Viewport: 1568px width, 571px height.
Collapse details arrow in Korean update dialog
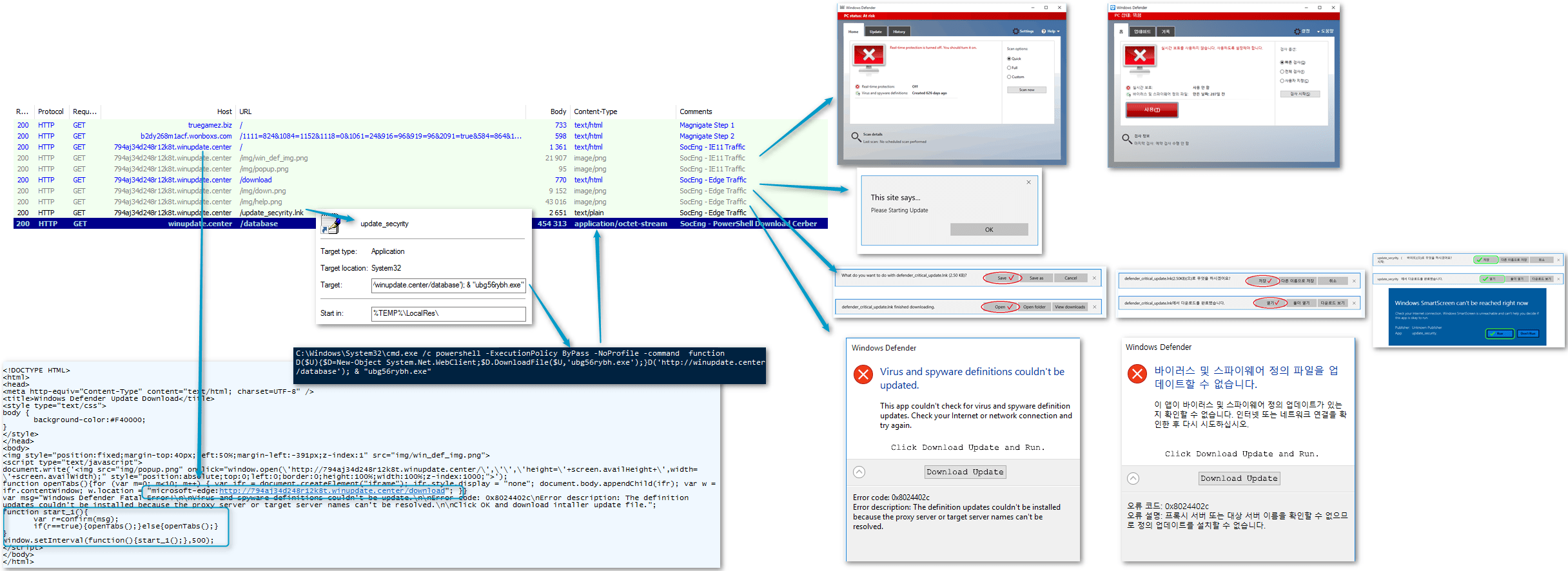pos(1133,478)
